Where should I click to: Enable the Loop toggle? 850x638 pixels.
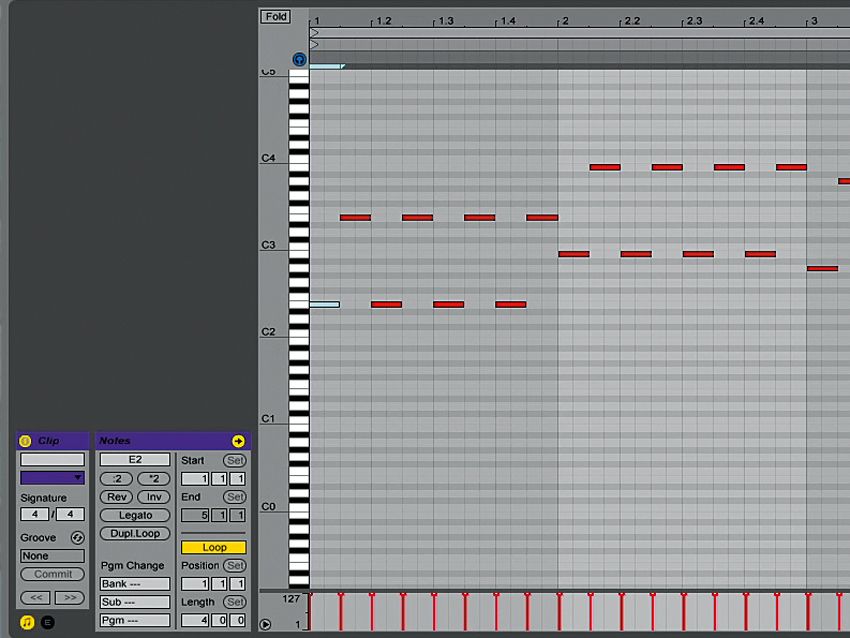[212, 547]
